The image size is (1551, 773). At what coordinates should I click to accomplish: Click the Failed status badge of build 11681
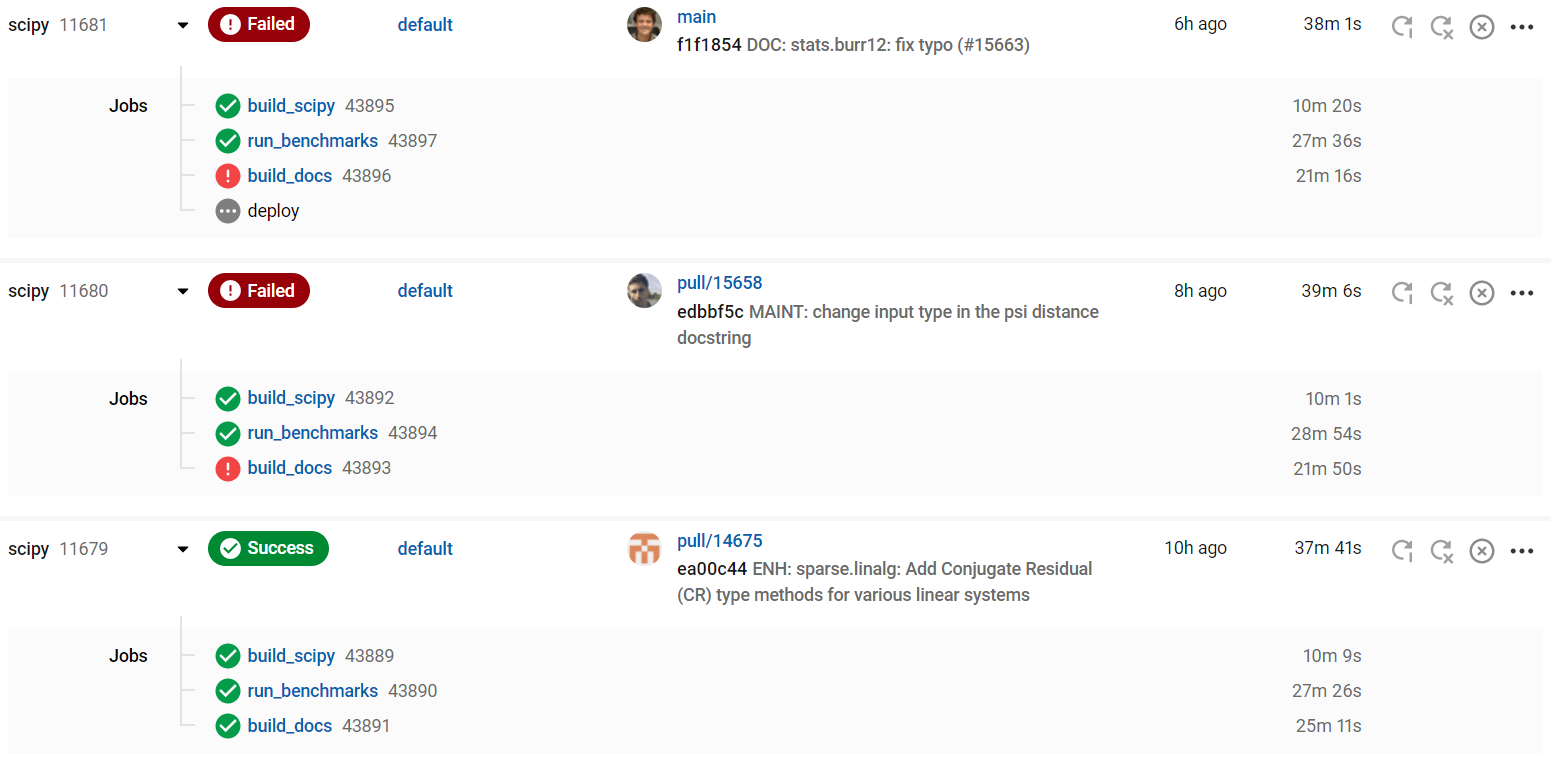coord(258,24)
